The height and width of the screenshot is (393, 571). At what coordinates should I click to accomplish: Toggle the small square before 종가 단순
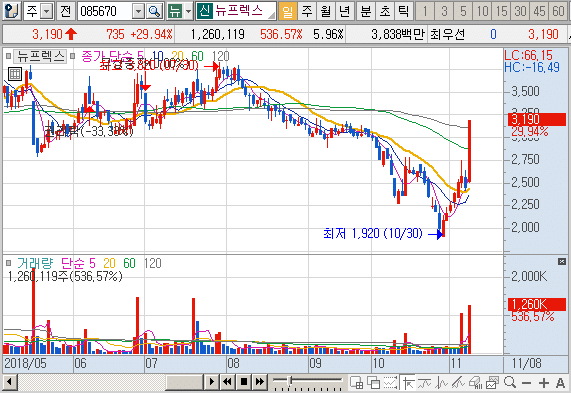72,56
